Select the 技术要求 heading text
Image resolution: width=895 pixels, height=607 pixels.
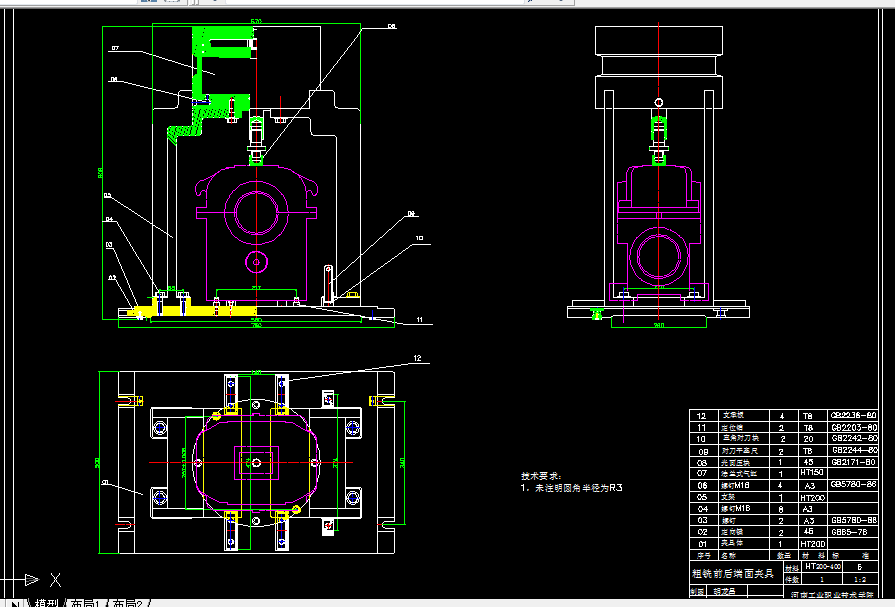(541, 476)
